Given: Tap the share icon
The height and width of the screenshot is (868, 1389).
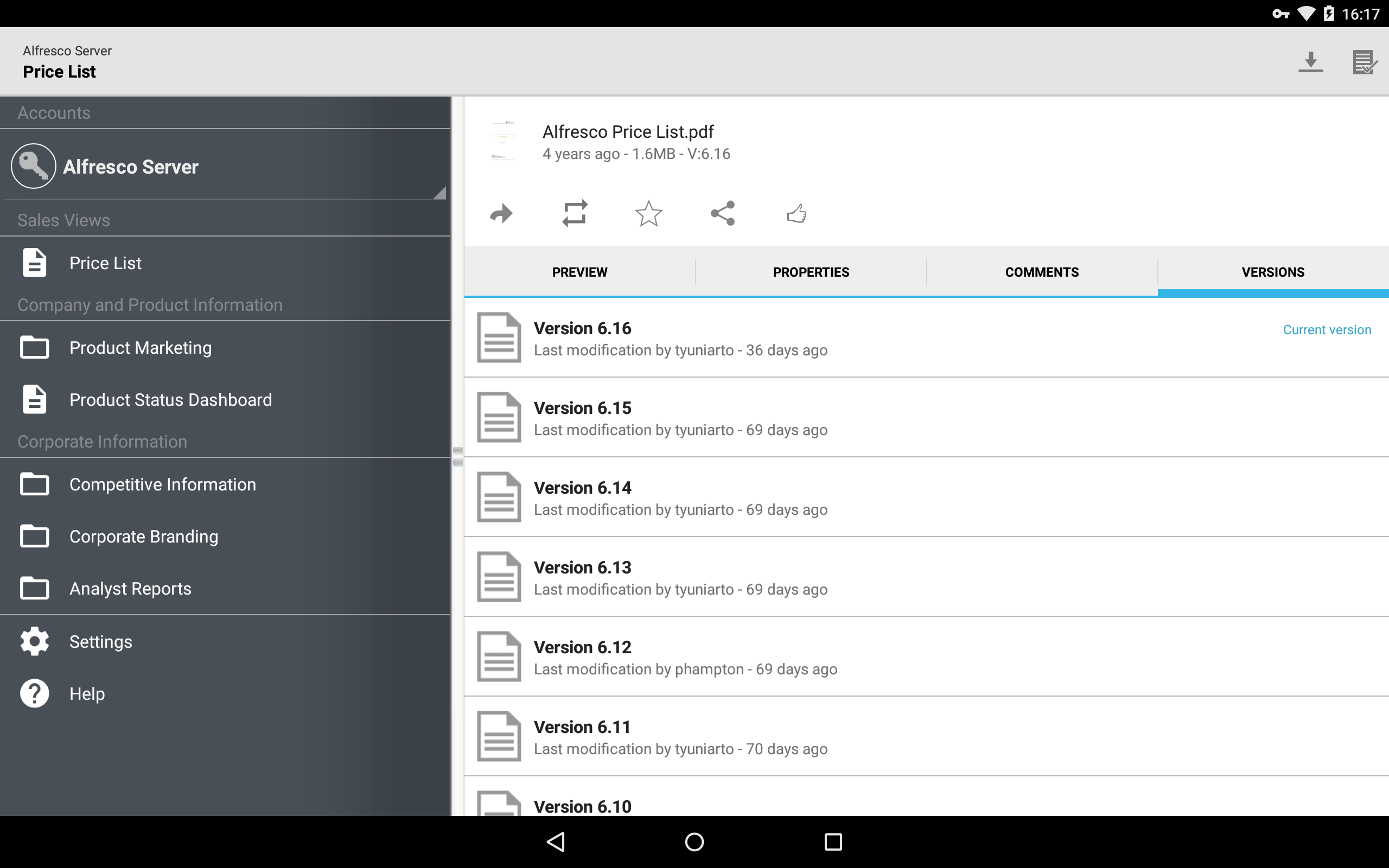Looking at the screenshot, I should (x=723, y=214).
